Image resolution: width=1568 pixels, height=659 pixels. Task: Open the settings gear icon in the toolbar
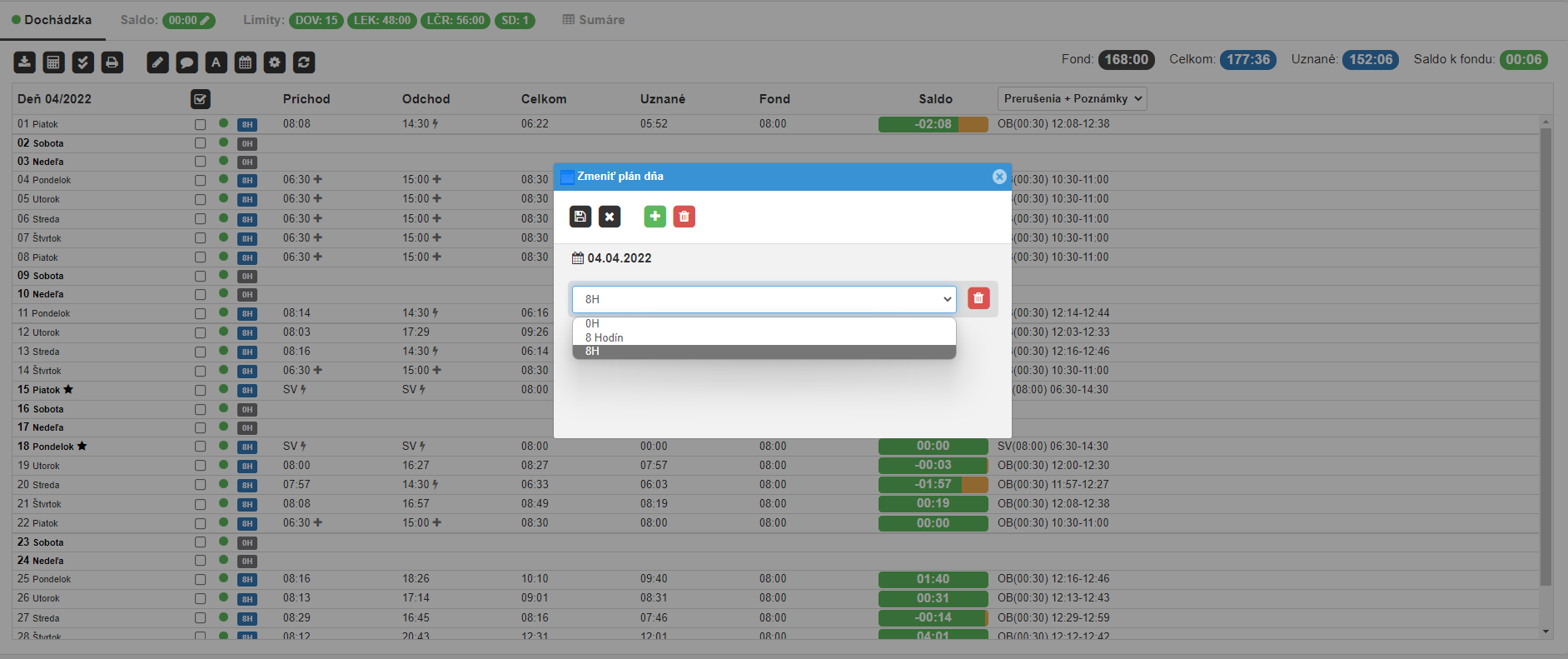coord(275,62)
